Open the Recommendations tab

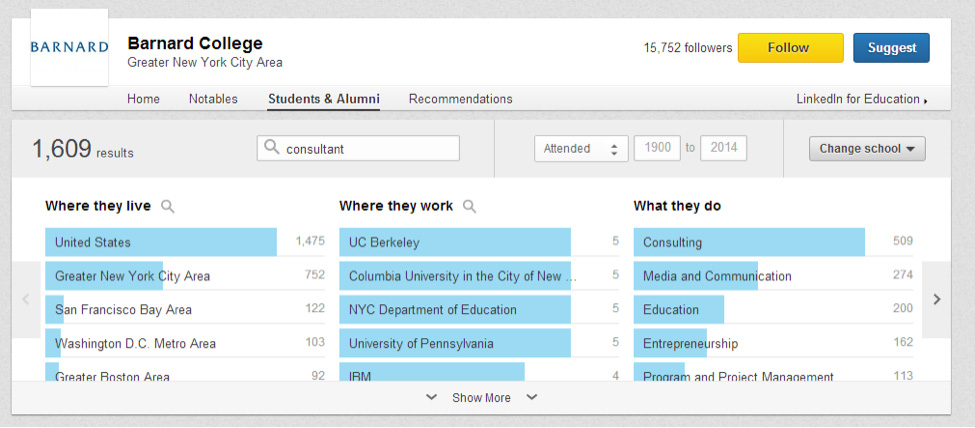coord(460,99)
